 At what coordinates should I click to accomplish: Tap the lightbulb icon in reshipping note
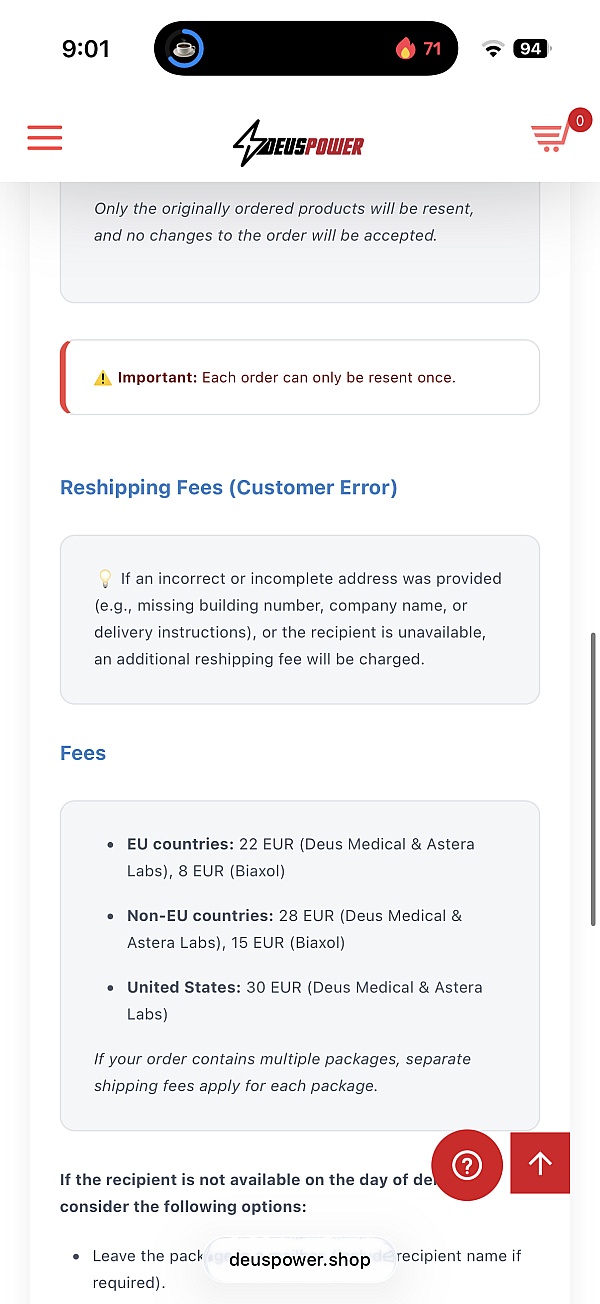[104, 578]
